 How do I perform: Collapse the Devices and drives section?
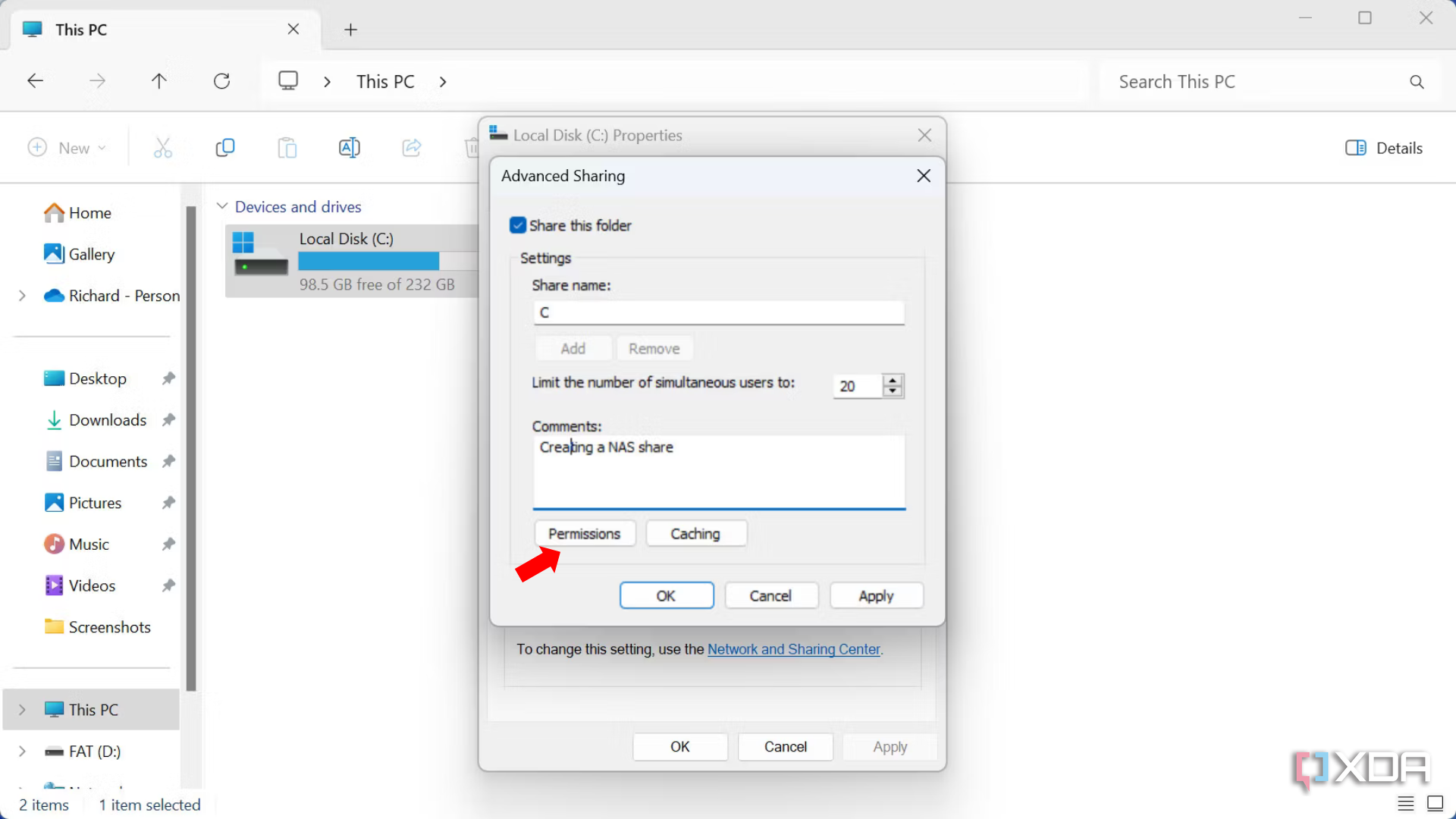pos(222,206)
